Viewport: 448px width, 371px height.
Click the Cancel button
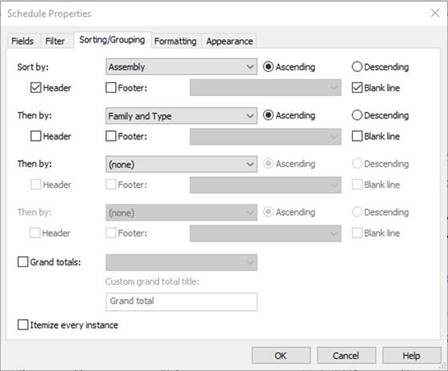tap(346, 356)
